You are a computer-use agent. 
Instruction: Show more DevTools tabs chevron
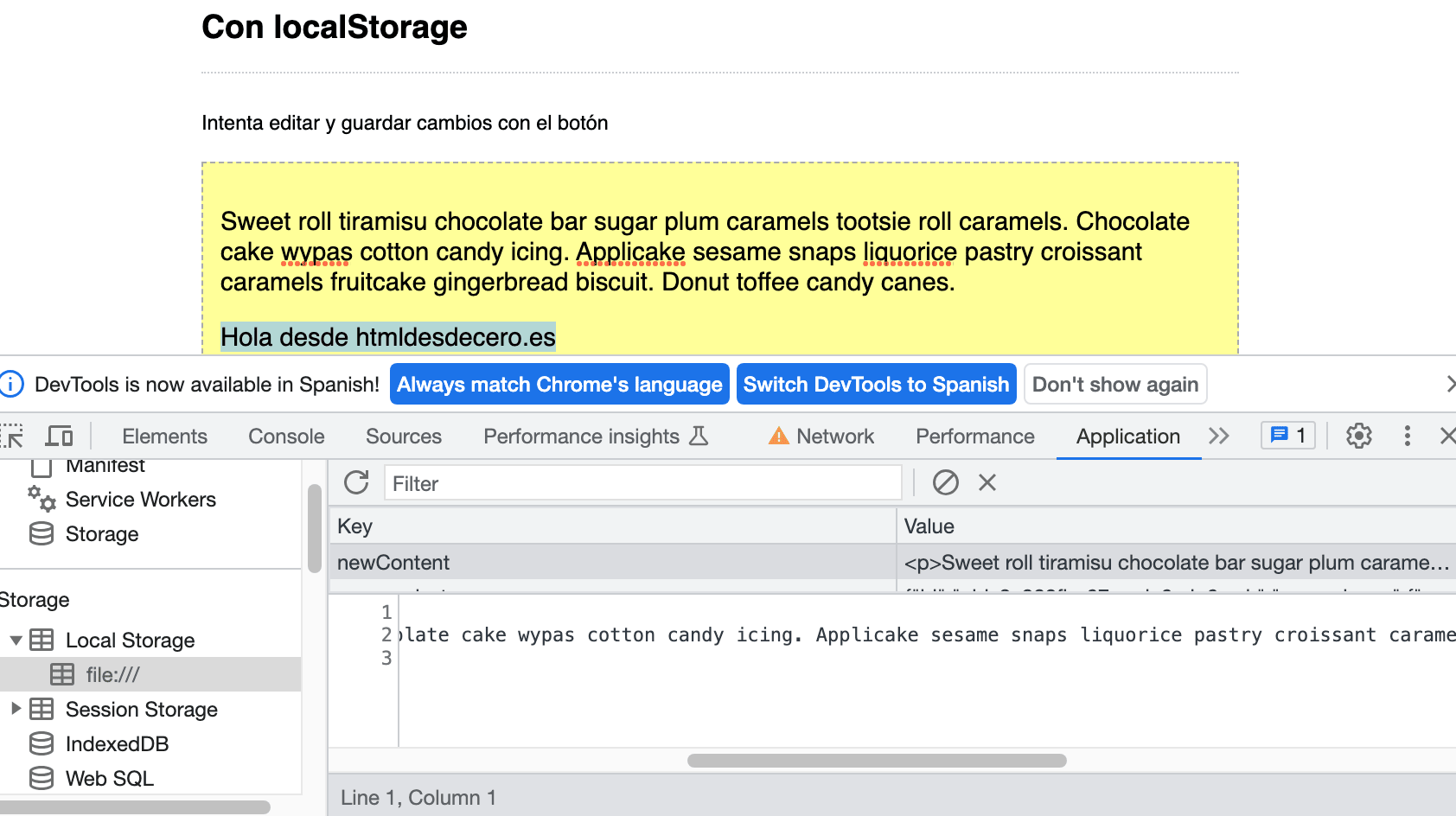coord(1218,437)
